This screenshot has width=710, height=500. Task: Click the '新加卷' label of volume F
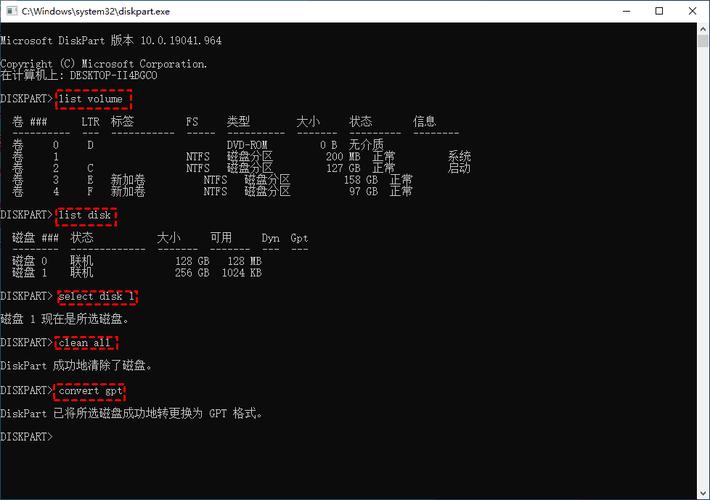(x=128, y=192)
